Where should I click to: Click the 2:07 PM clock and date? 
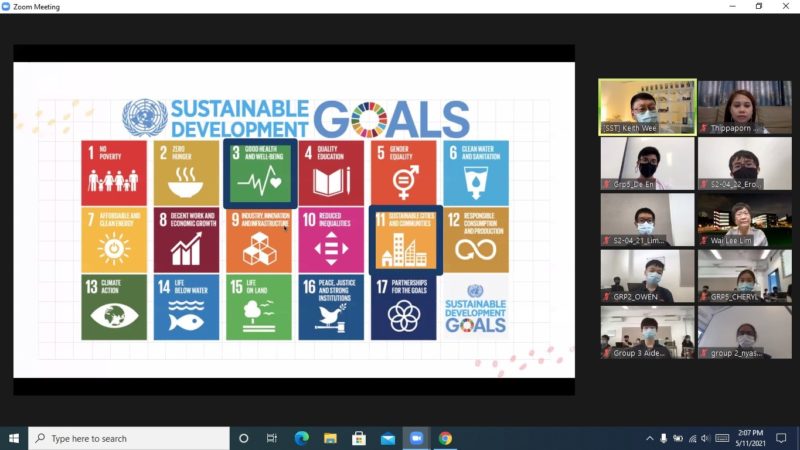751,438
